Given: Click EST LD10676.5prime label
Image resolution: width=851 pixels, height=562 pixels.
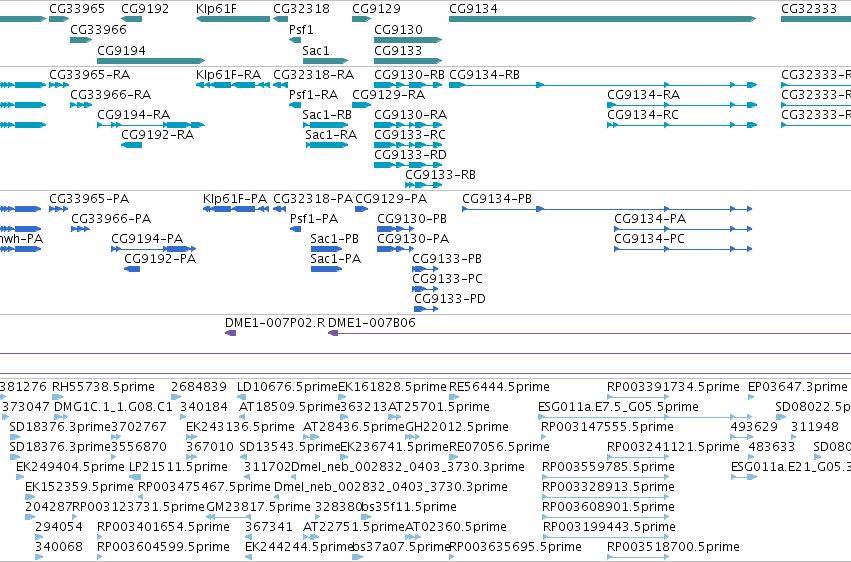Looking at the screenshot, I should pyautogui.click(x=288, y=387).
